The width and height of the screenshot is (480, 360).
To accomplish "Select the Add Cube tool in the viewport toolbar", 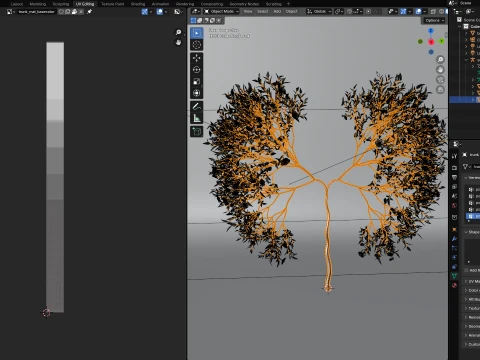I will tap(197, 132).
